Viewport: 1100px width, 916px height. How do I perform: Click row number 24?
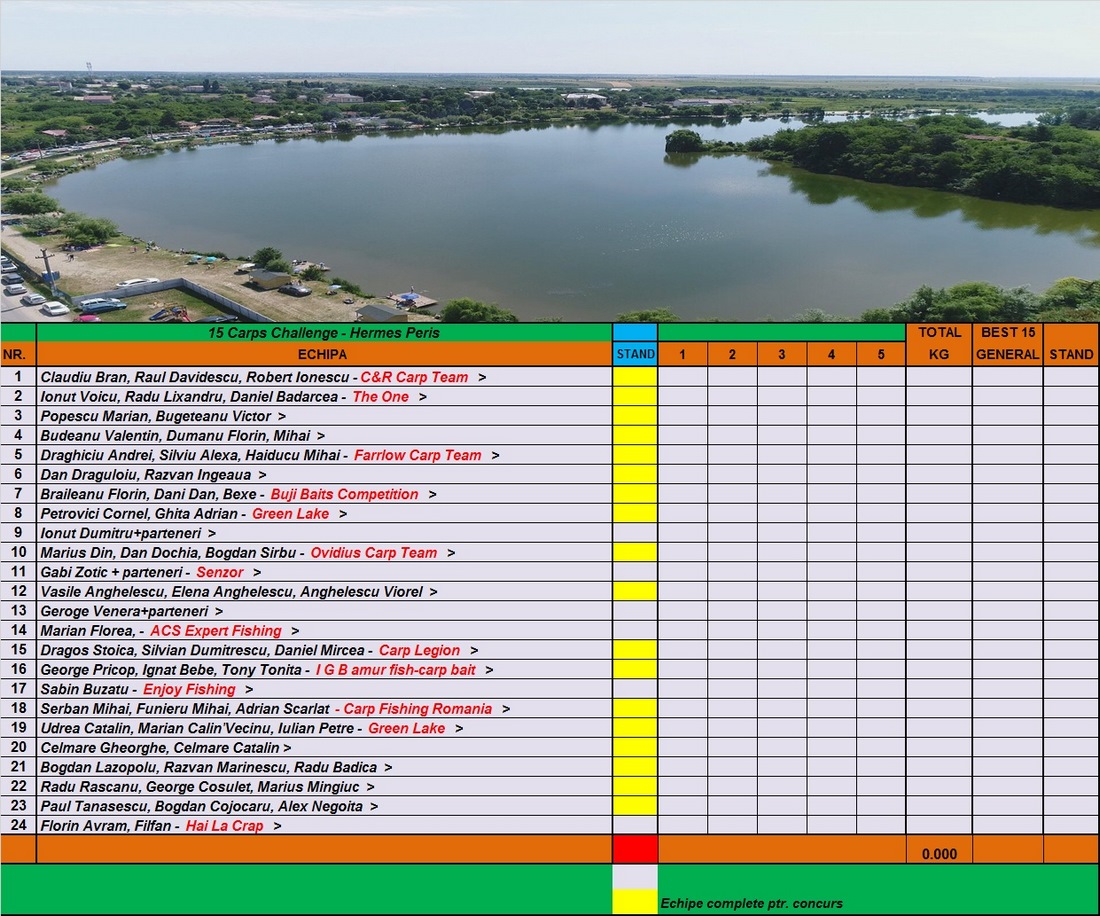(x=18, y=826)
